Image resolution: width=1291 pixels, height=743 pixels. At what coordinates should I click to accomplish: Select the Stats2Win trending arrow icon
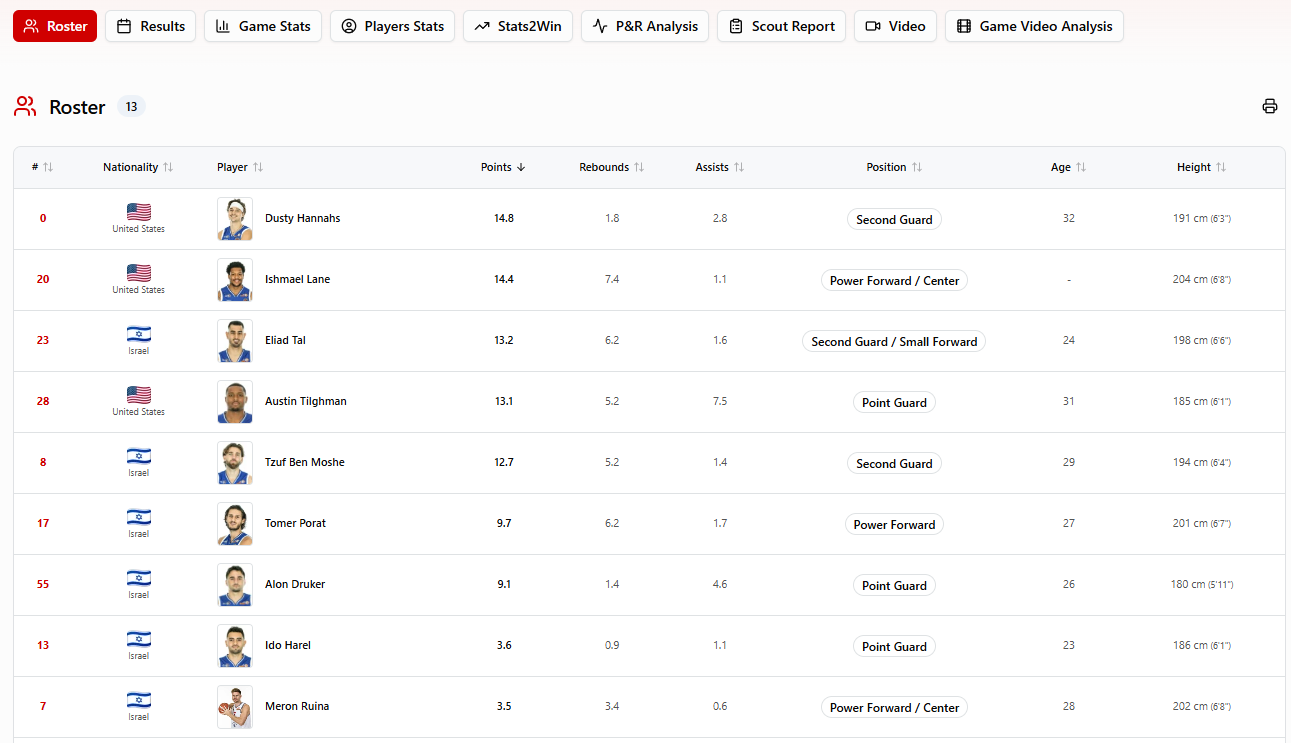click(x=481, y=26)
